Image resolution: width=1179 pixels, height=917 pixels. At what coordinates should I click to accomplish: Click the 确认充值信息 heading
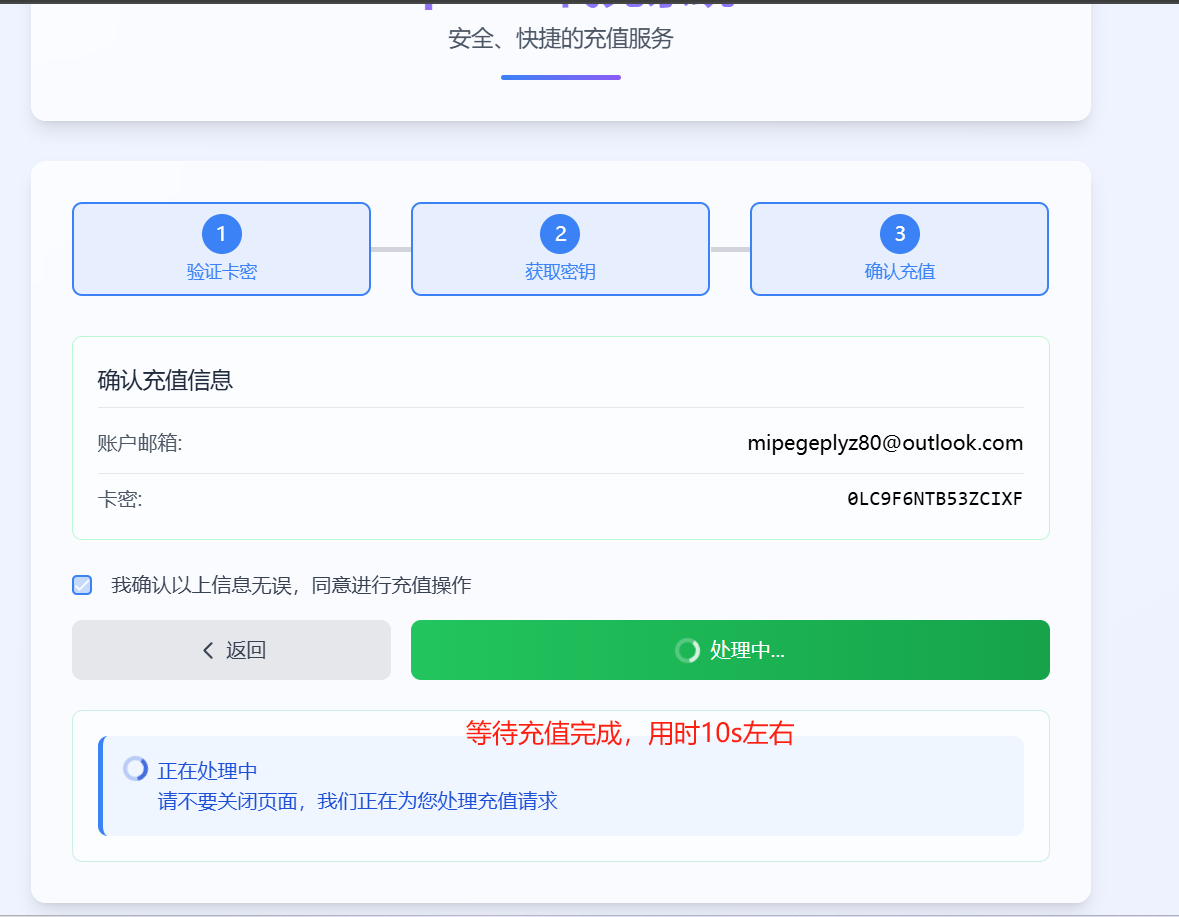click(165, 380)
